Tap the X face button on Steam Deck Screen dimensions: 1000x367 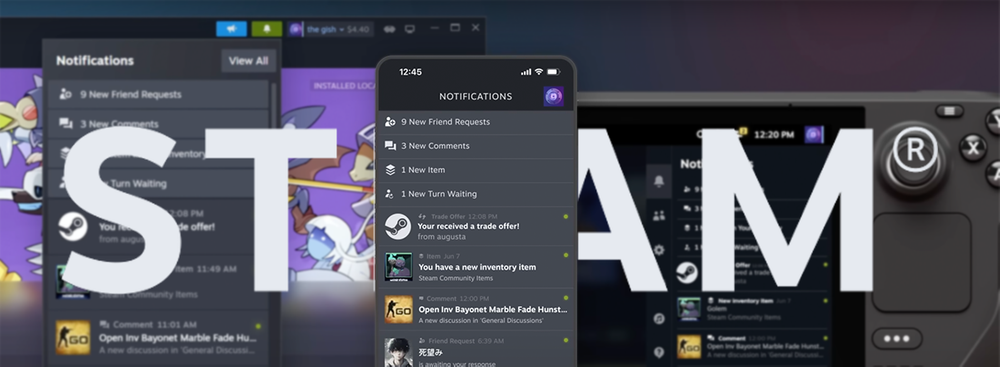pyautogui.click(x=973, y=147)
